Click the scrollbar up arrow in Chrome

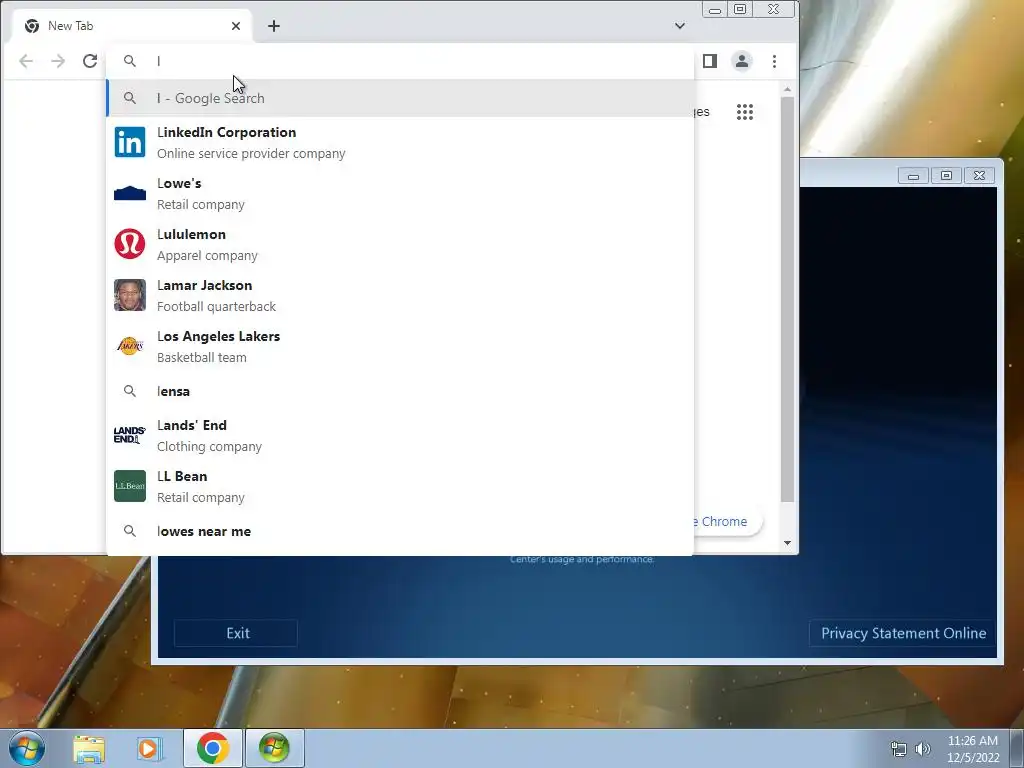(x=787, y=89)
